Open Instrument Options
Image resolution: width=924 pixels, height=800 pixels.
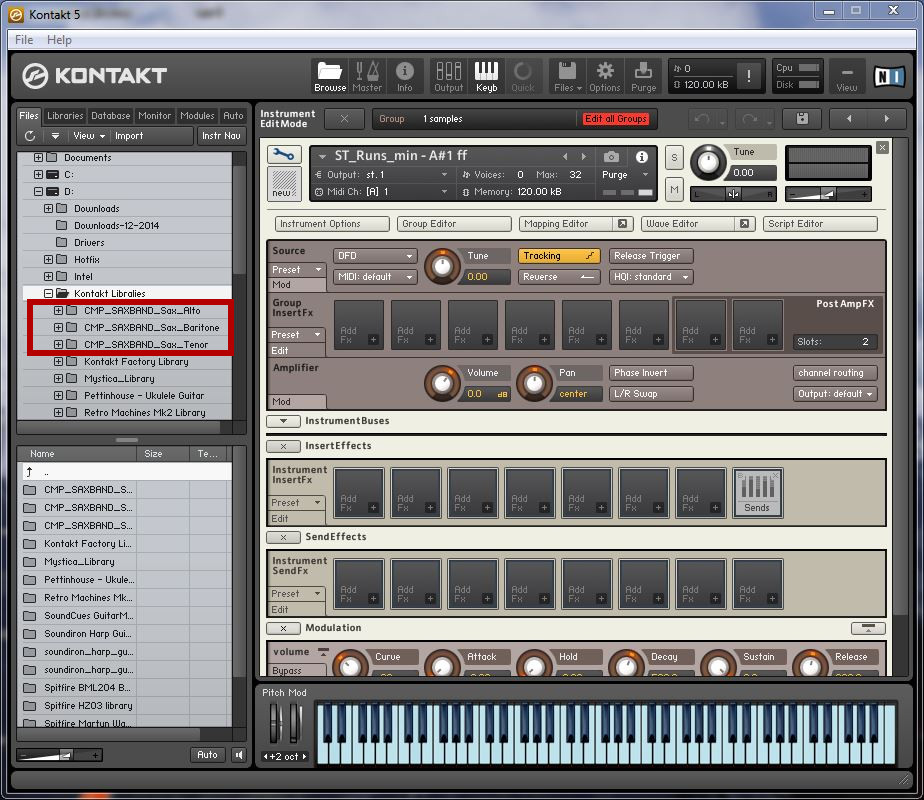332,224
